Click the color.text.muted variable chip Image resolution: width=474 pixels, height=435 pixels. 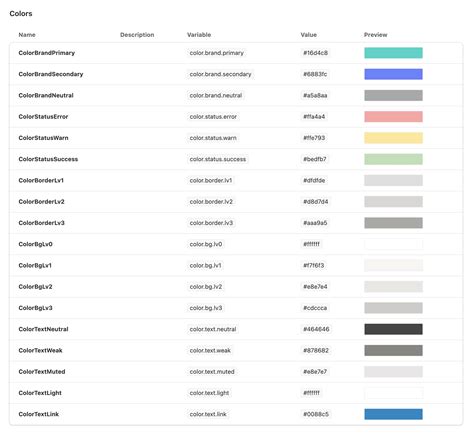point(212,372)
